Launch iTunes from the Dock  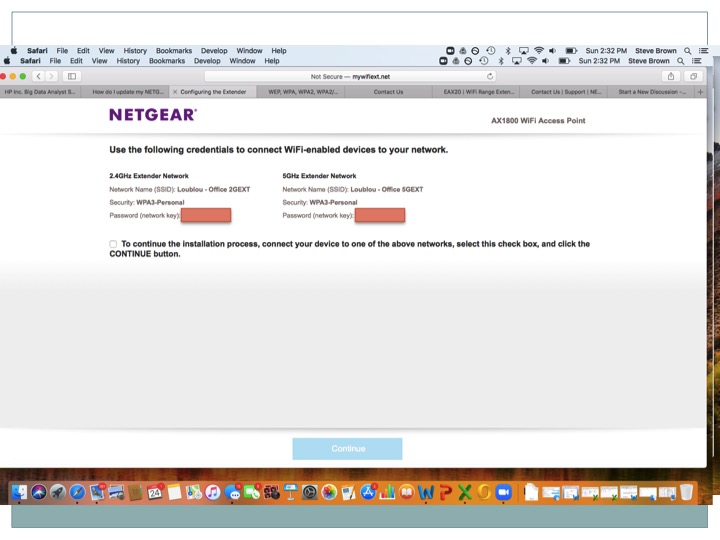click(213, 493)
